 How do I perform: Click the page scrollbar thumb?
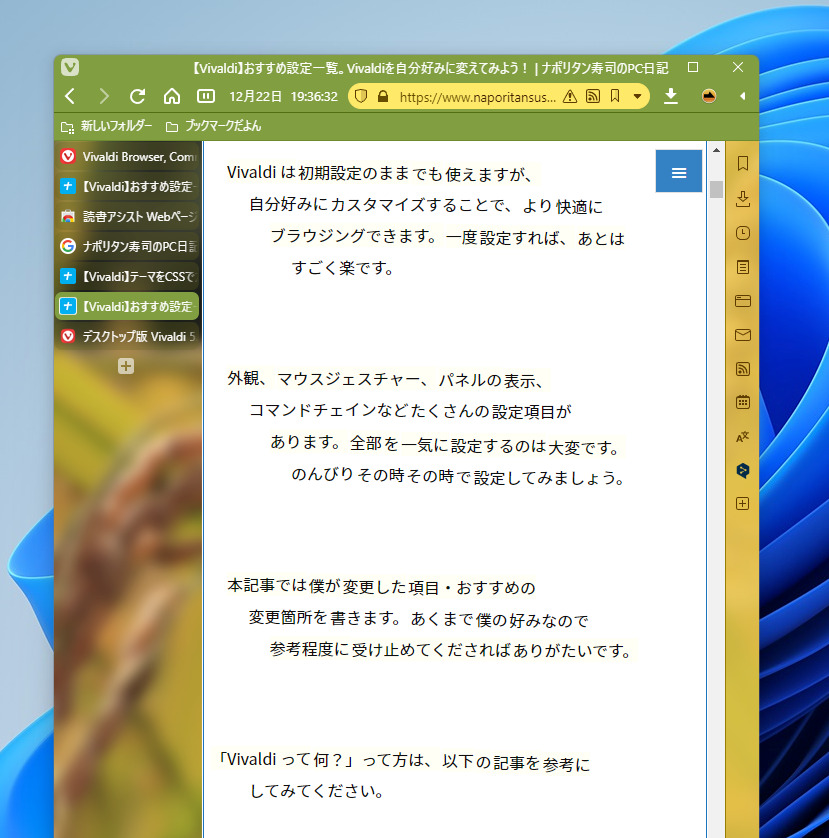pos(716,189)
